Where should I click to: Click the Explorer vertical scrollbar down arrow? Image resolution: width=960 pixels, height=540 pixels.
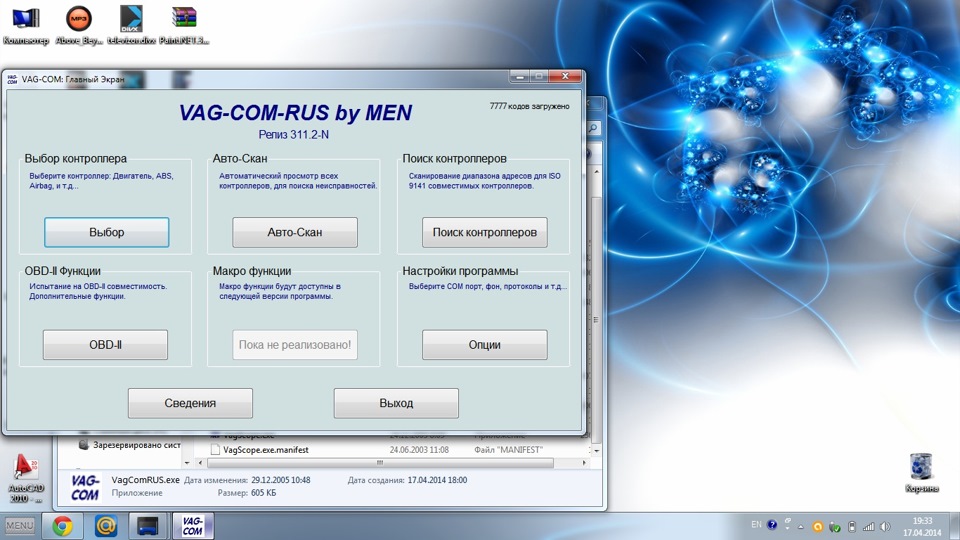pyautogui.click(x=596, y=451)
